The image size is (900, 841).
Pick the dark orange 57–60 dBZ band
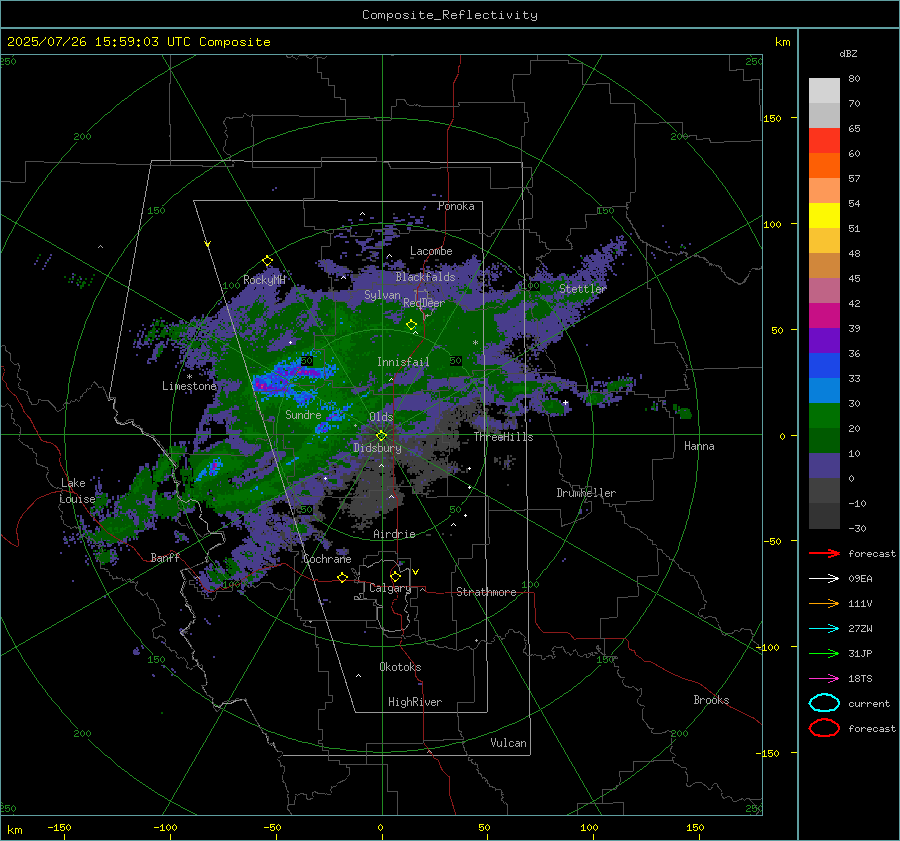[x=824, y=166]
